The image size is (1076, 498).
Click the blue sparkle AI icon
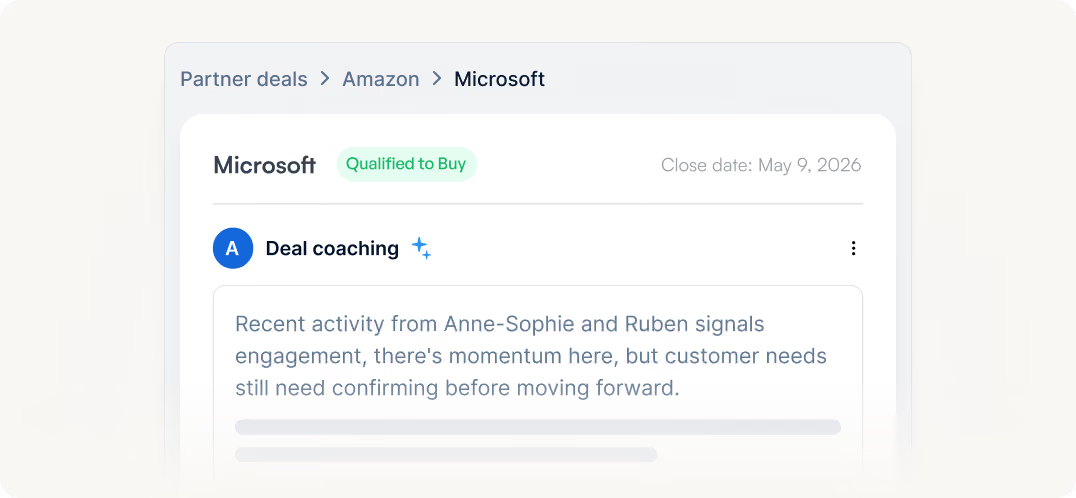pyautogui.click(x=421, y=248)
